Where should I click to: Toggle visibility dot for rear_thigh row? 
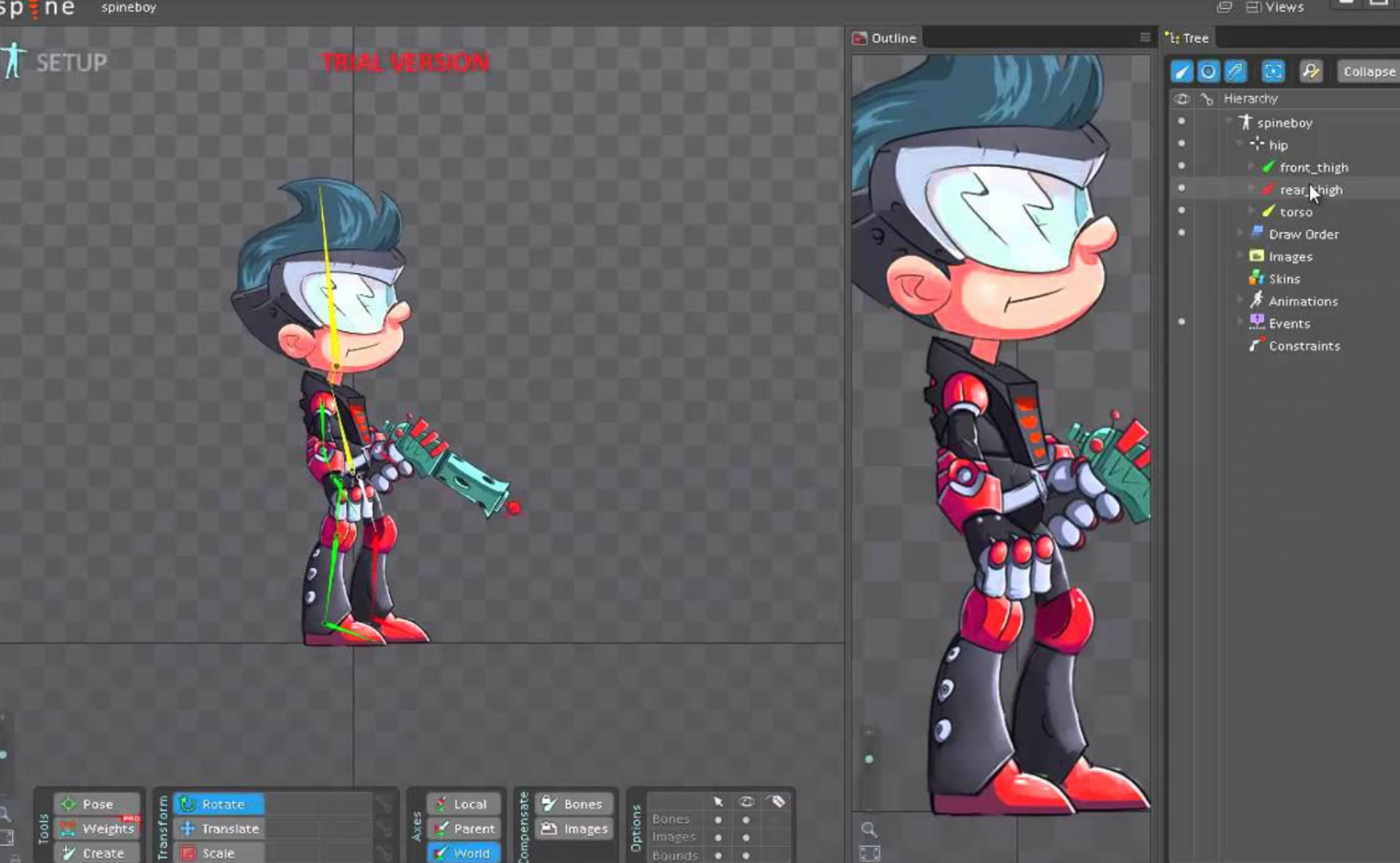click(x=1181, y=189)
